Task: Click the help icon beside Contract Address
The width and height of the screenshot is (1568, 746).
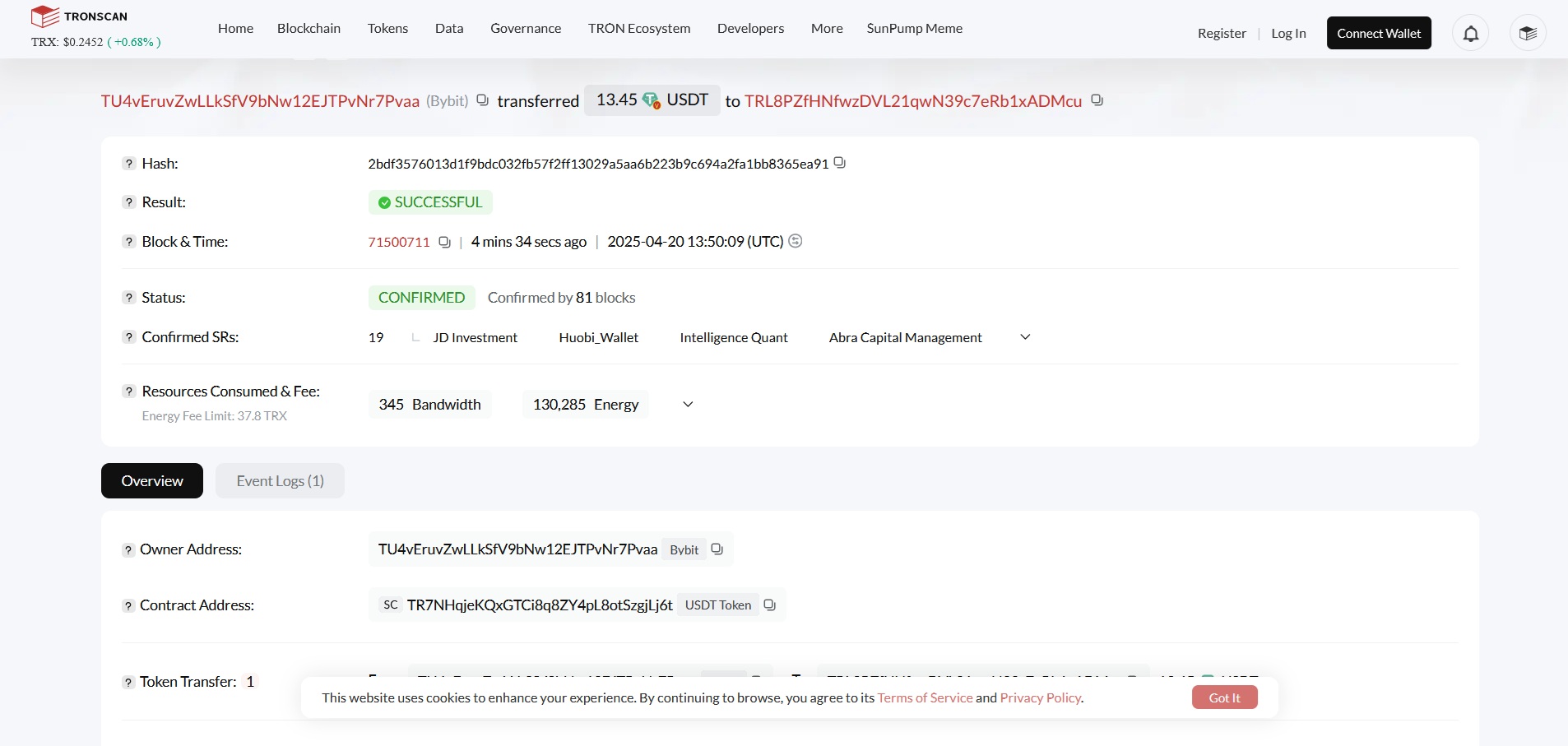Action: pos(128,606)
